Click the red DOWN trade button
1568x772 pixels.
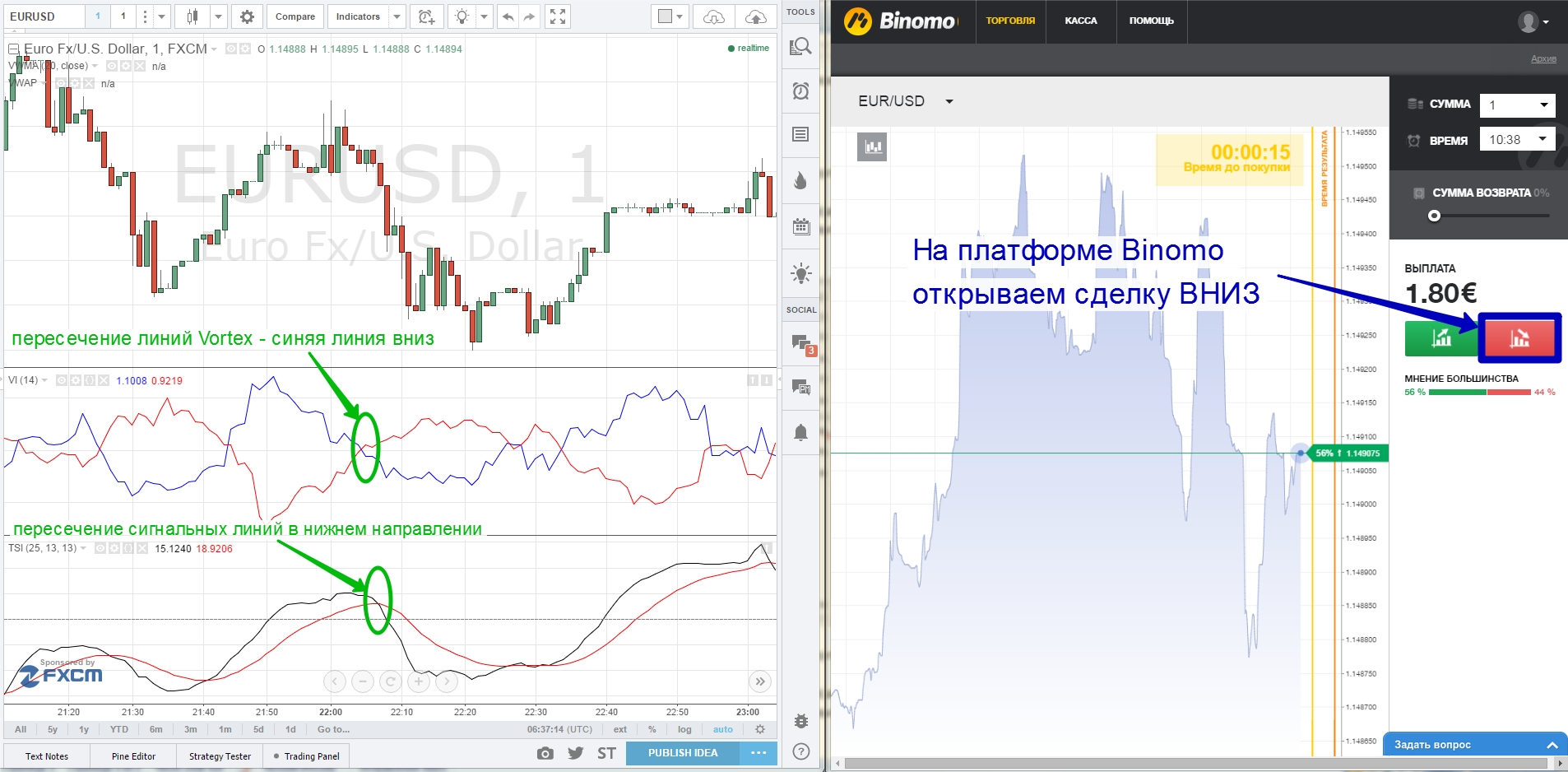[1519, 337]
